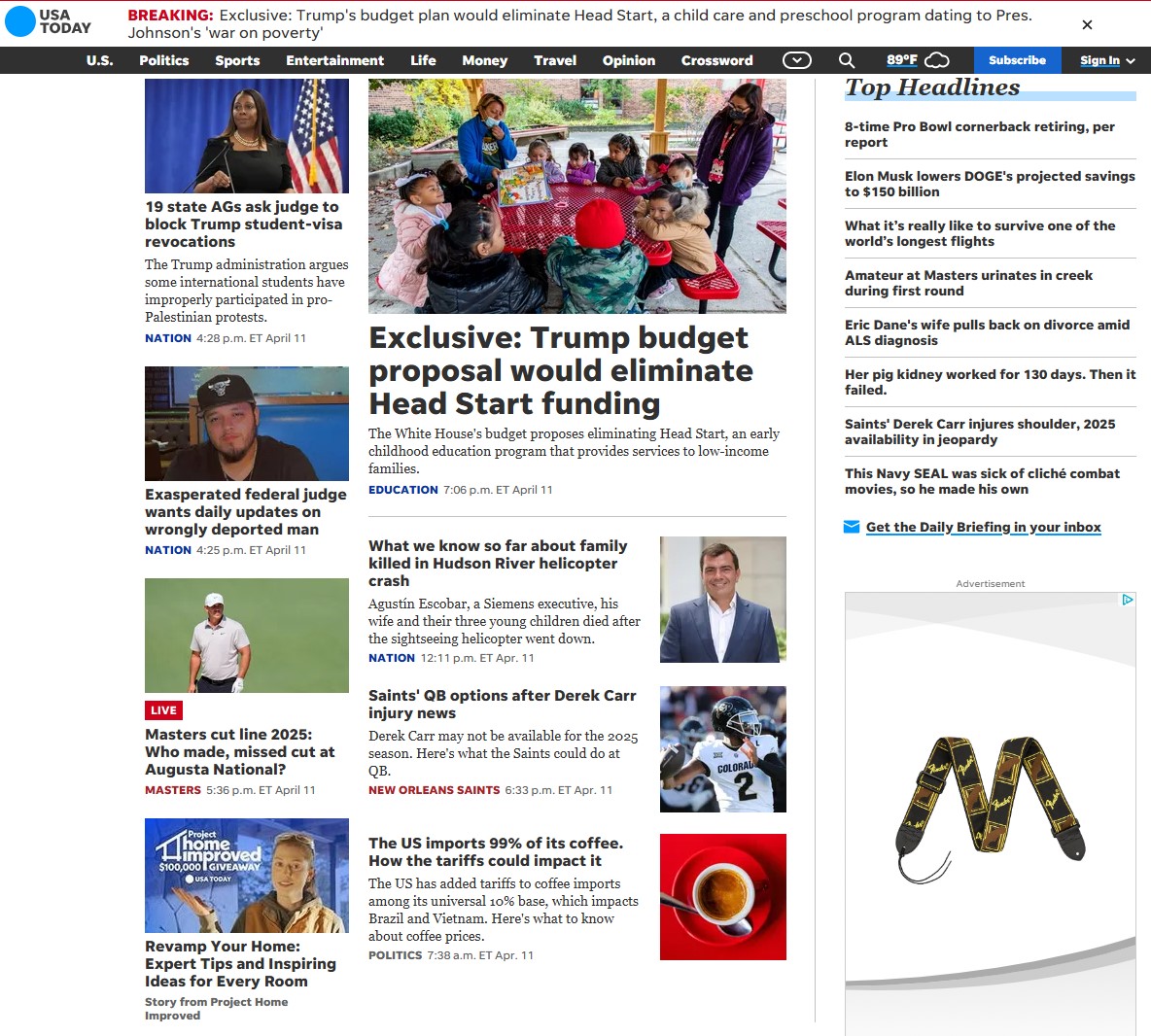1151x1036 pixels.
Task: Click the Top Headlines heading
Action: point(932,87)
